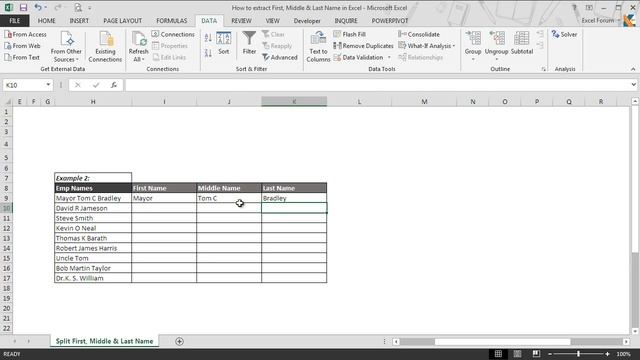The width and height of the screenshot is (640, 360).
Task: Click Remove Duplicates
Action: tap(363, 46)
